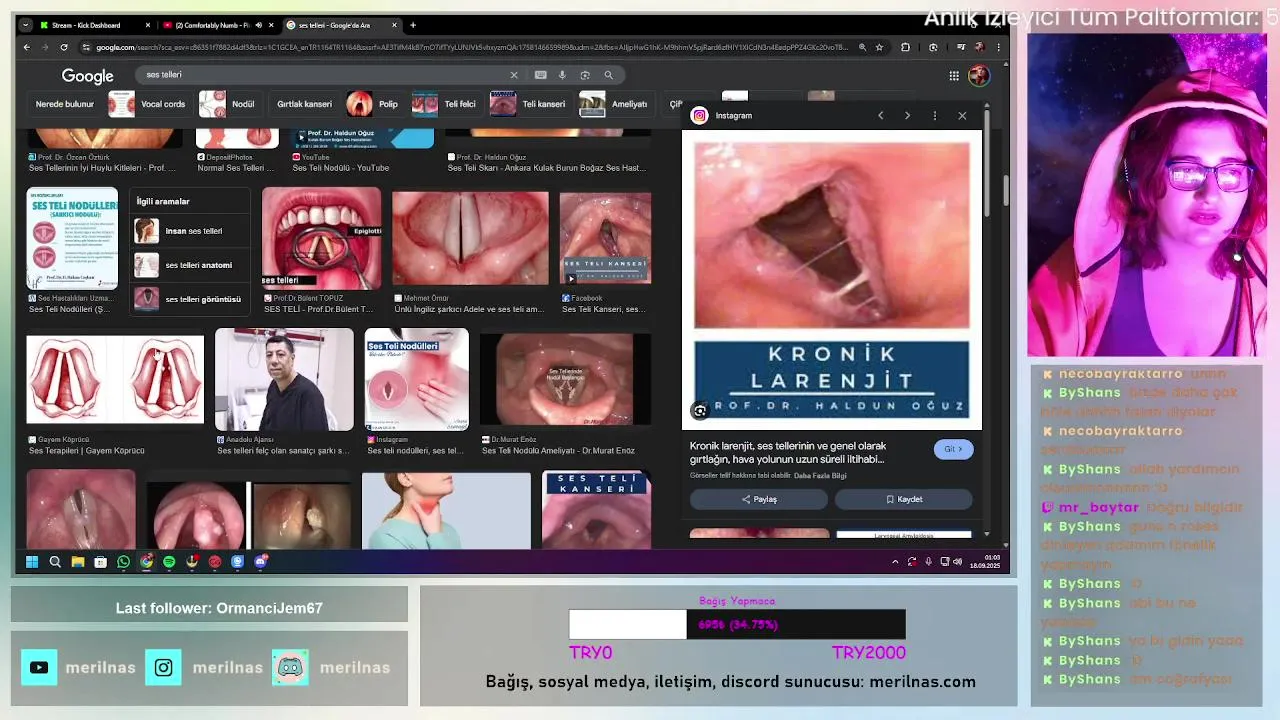Go back in the browser
The height and width of the screenshot is (720, 1280).
[27, 47]
